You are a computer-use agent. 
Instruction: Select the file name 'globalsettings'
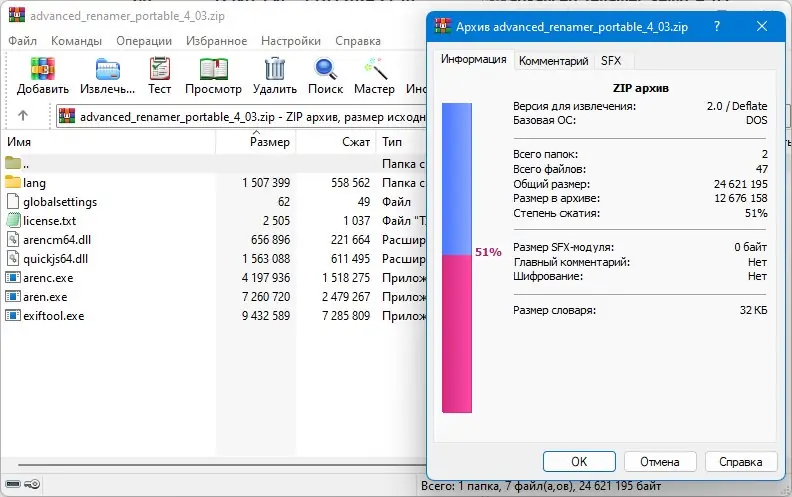60,202
